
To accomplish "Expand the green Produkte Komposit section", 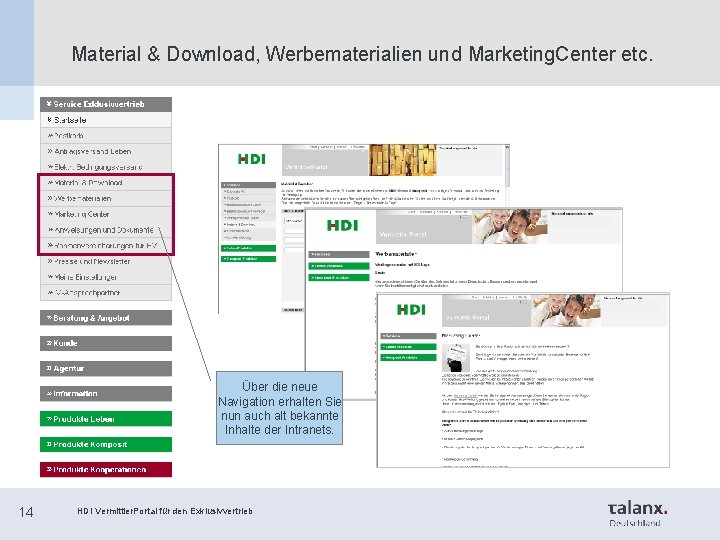I will coord(106,444).
